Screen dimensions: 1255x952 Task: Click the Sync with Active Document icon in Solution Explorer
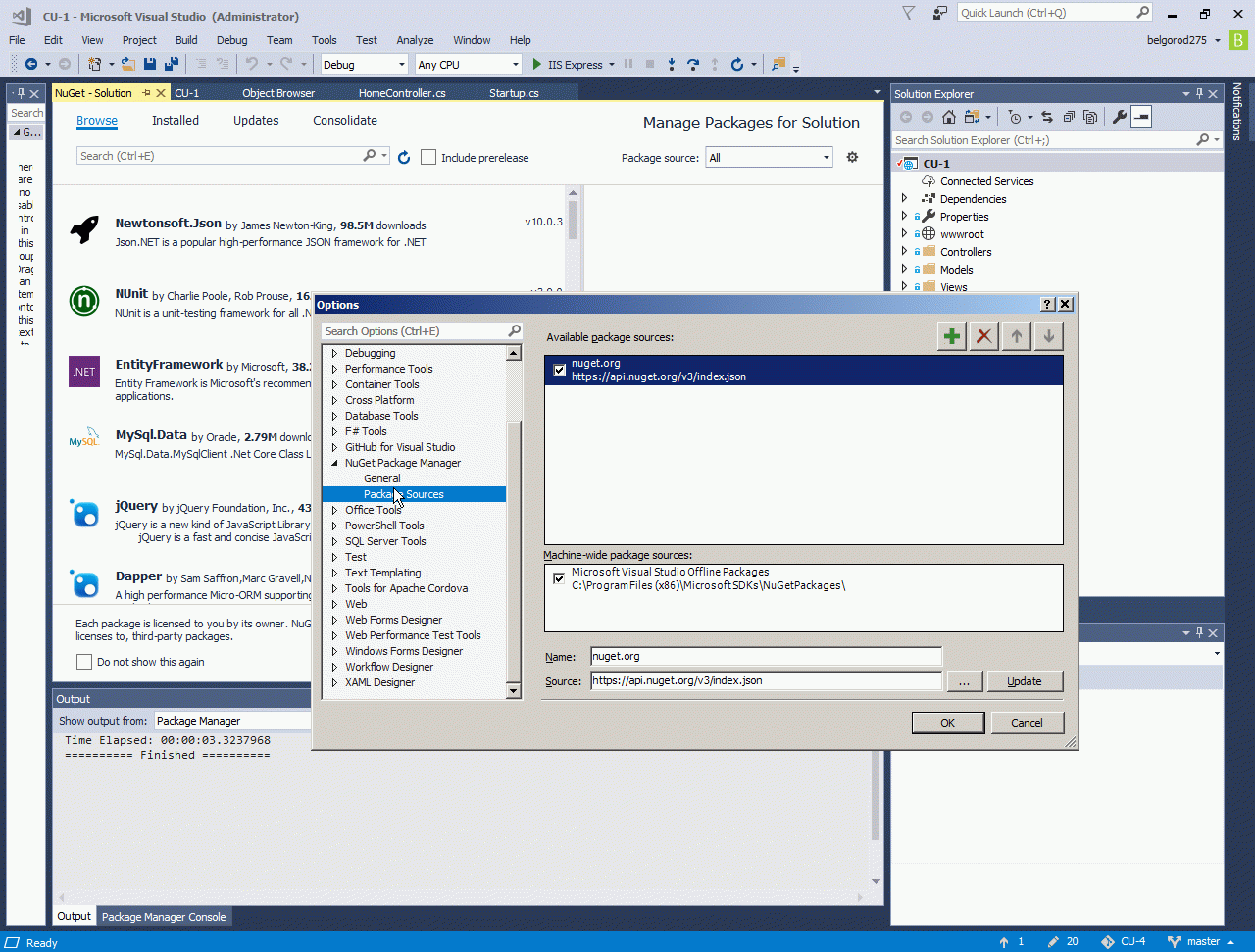pos(1047,117)
